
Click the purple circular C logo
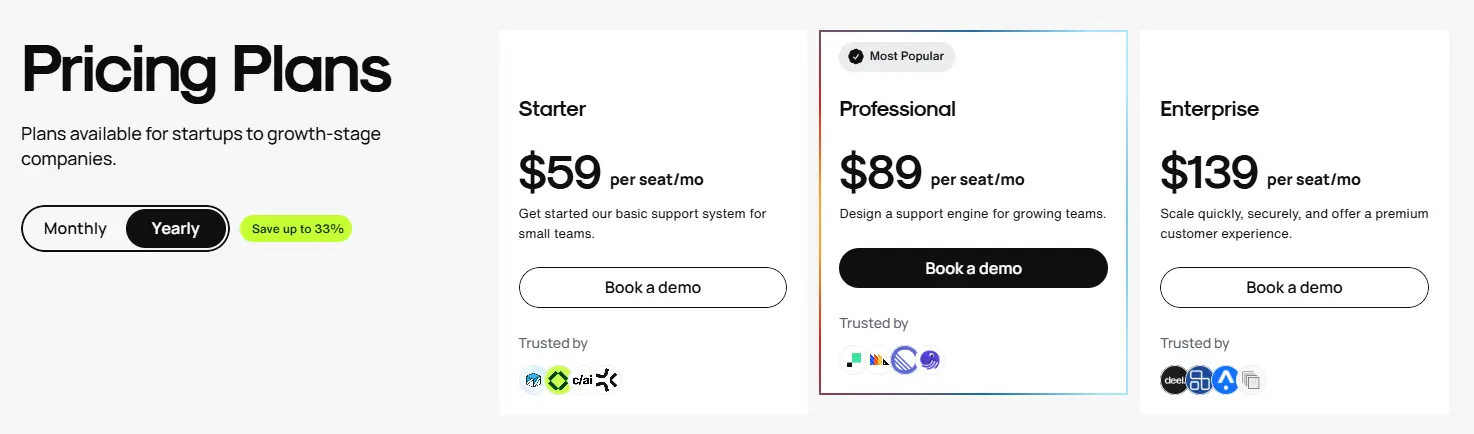[x=904, y=360]
